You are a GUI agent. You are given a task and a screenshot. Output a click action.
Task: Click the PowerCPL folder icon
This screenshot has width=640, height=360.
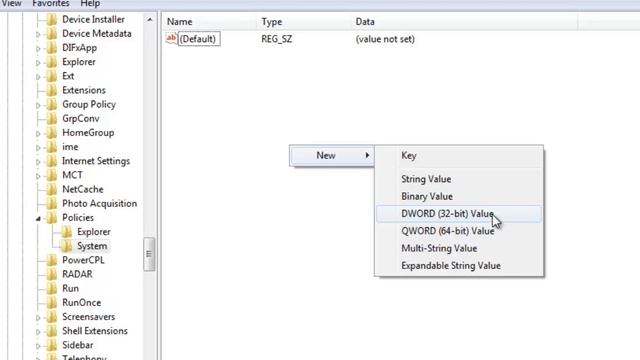tap(52, 260)
